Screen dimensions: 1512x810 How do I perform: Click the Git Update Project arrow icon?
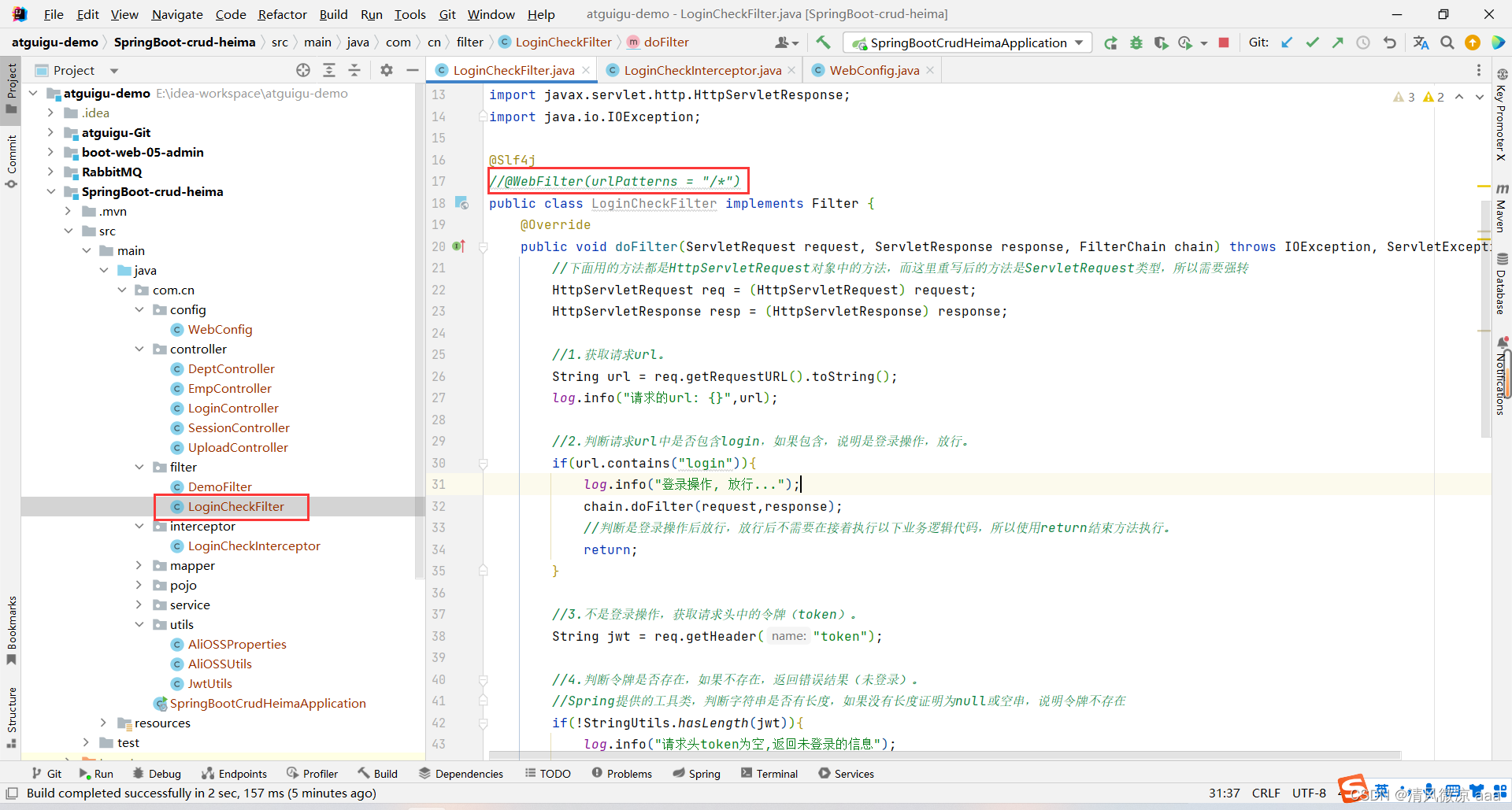[x=1287, y=43]
